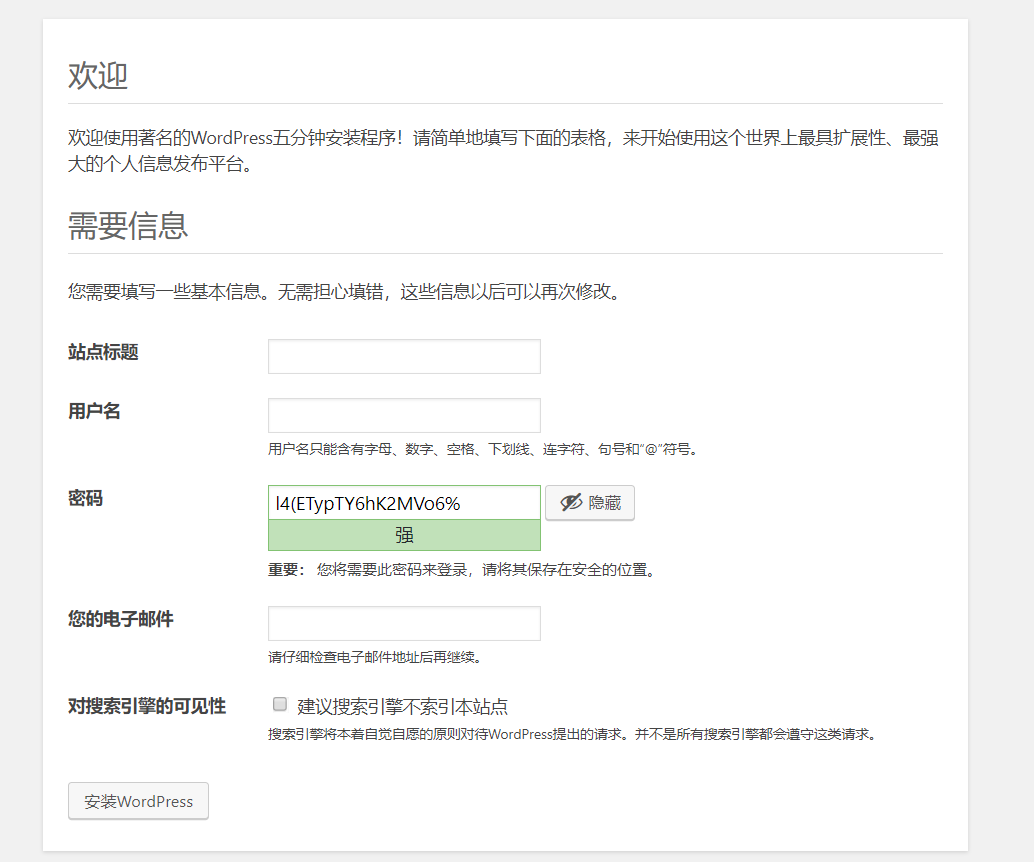
Task: Click into the 用户名 input field
Action: coord(404,415)
